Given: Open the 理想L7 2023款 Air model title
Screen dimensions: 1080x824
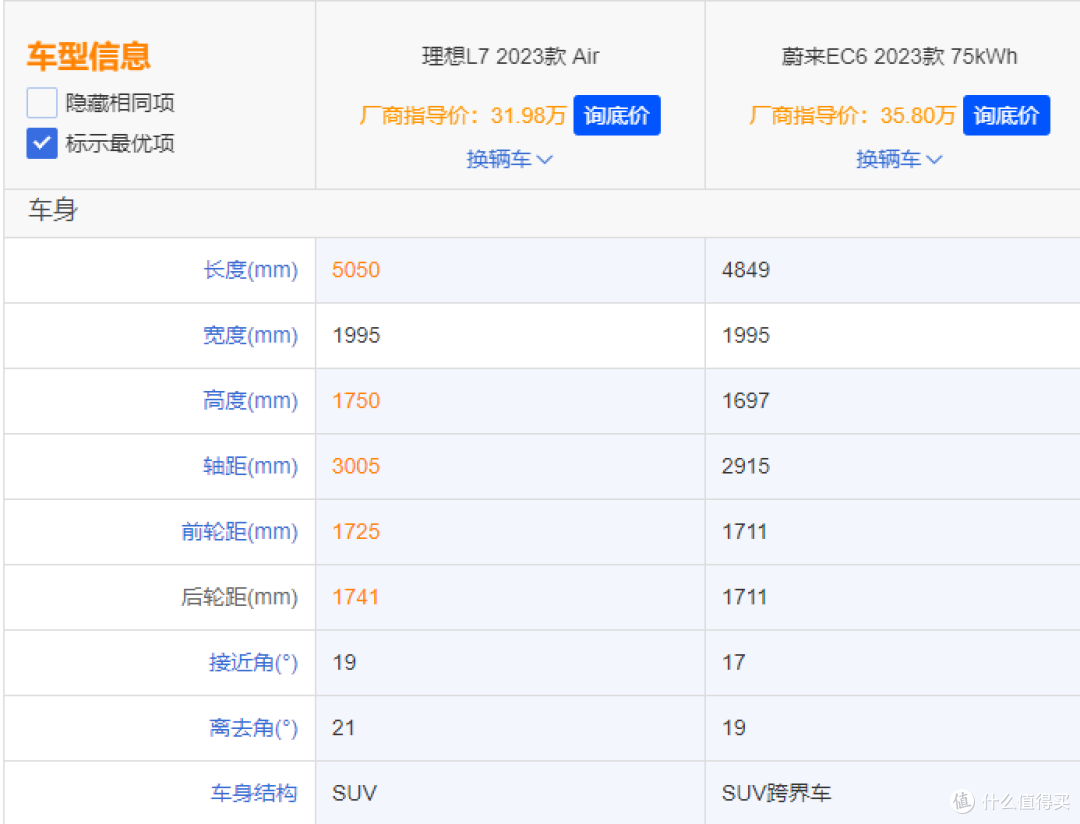Looking at the screenshot, I should click(510, 56).
